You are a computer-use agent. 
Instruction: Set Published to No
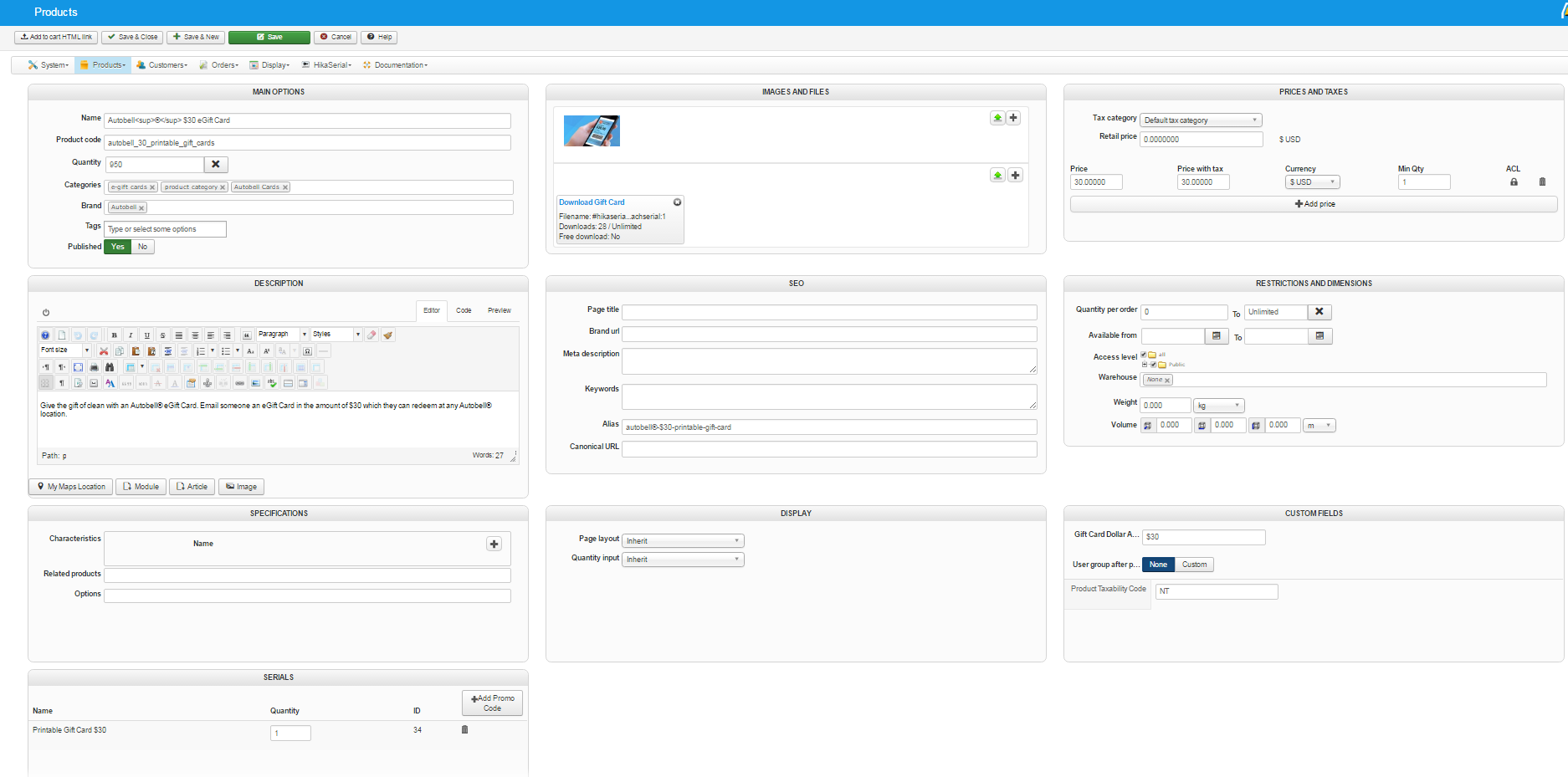[143, 247]
